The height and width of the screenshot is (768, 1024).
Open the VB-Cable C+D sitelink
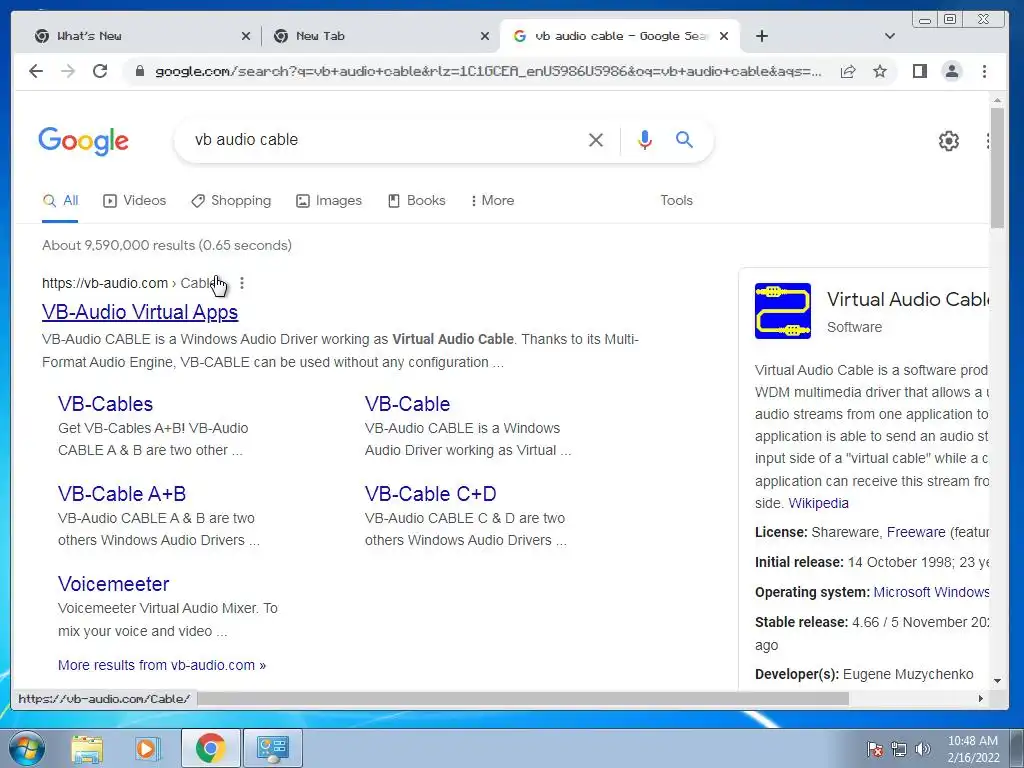[x=430, y=494]
